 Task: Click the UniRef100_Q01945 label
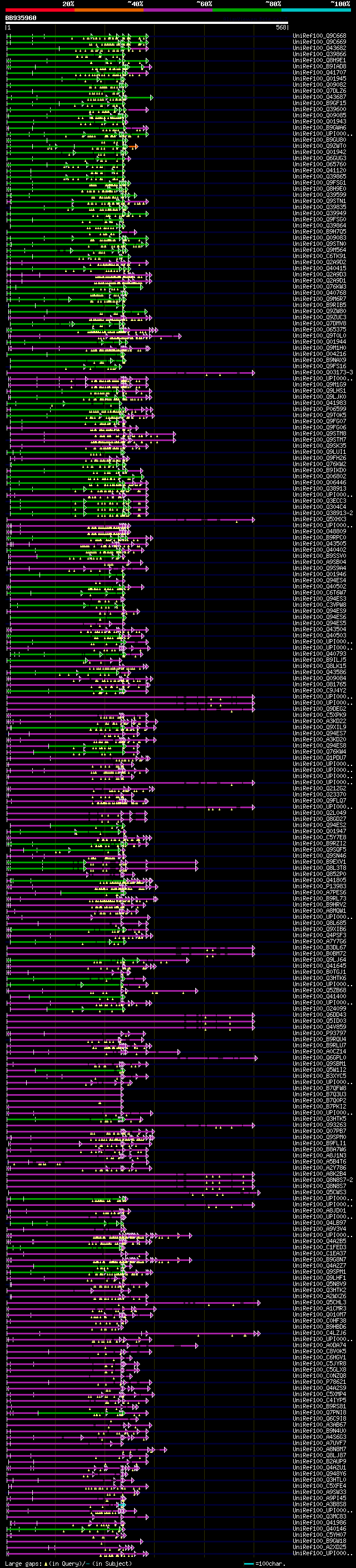[319, 78]
